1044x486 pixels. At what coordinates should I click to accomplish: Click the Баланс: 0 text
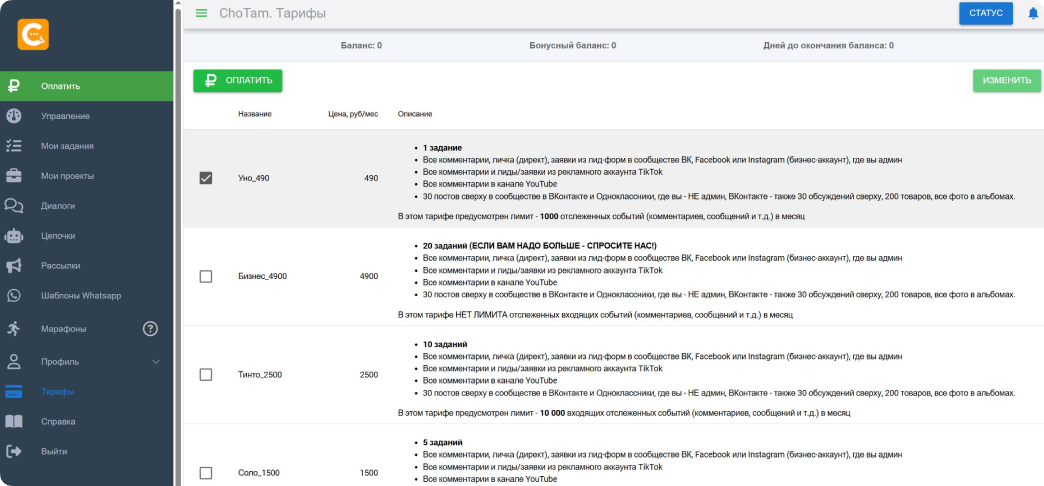(361, 46)
